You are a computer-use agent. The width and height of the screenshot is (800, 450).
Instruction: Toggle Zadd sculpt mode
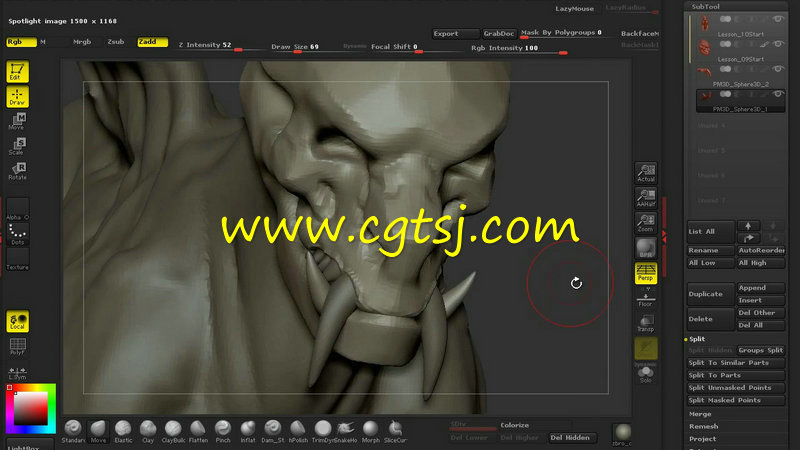pyautogui.click(x=153, y=42)
